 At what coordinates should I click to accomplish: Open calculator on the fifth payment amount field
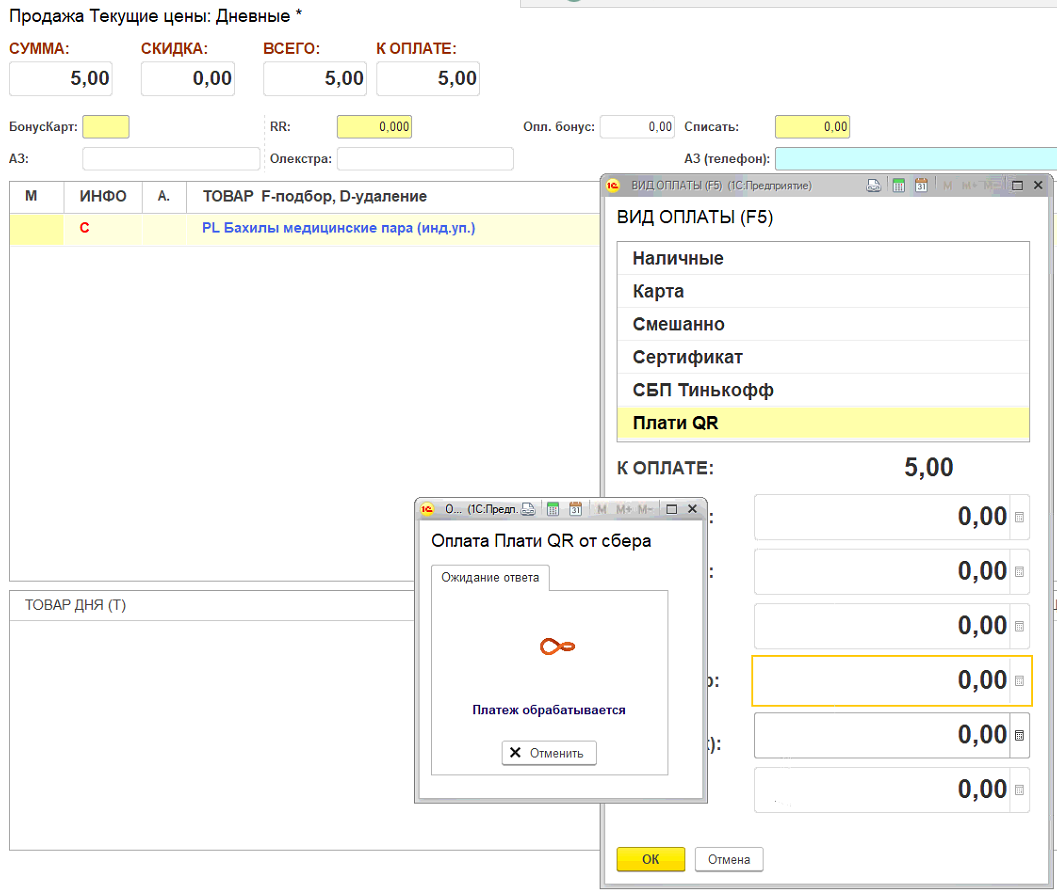[1019, 736]
